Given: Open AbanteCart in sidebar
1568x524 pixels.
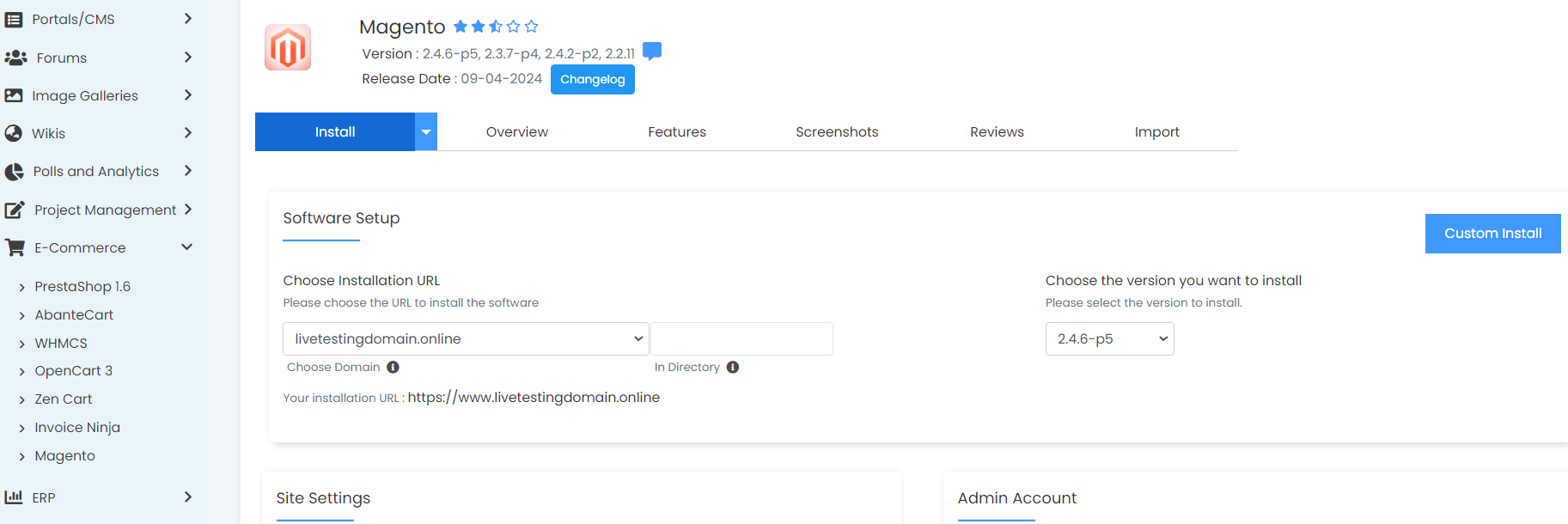Looking at the screenshot, I should pyautogui.click(x=74, y=315).
